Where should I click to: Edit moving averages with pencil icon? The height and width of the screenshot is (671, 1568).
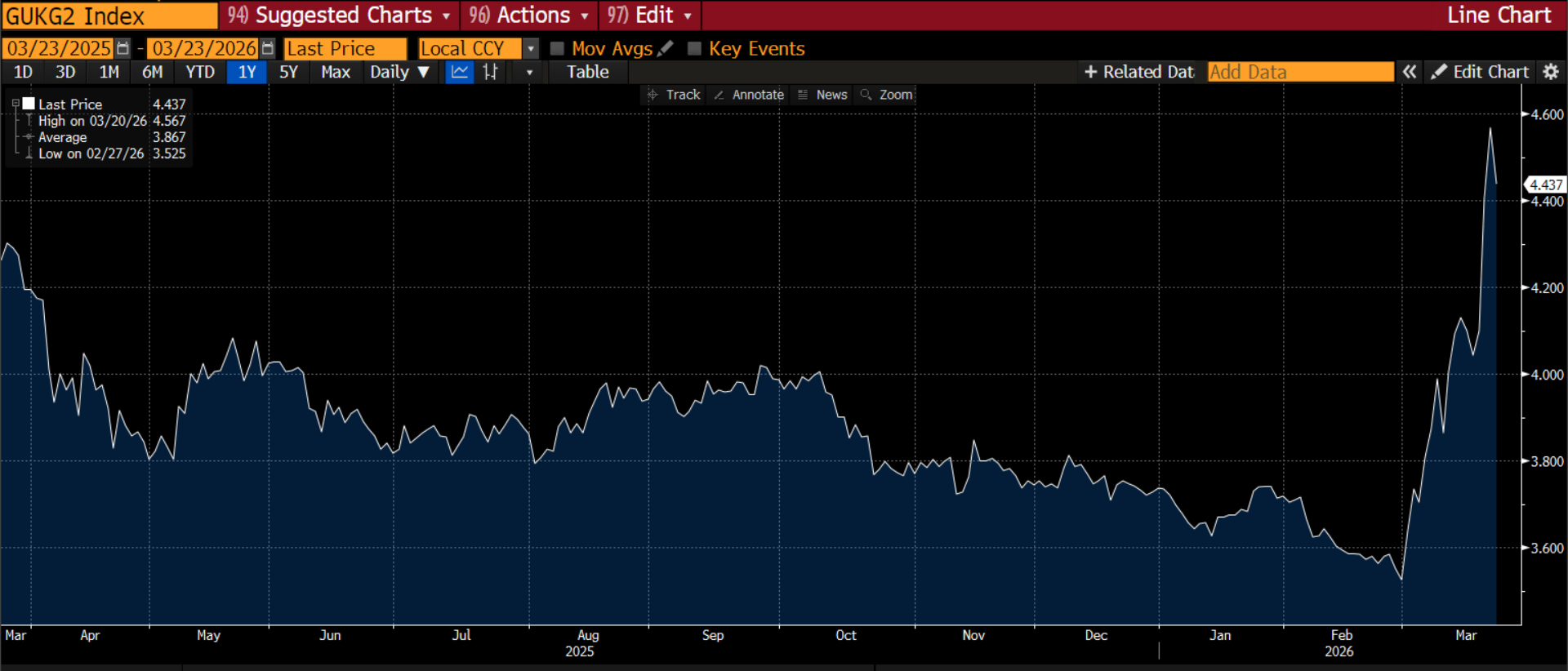pos(666,49)
